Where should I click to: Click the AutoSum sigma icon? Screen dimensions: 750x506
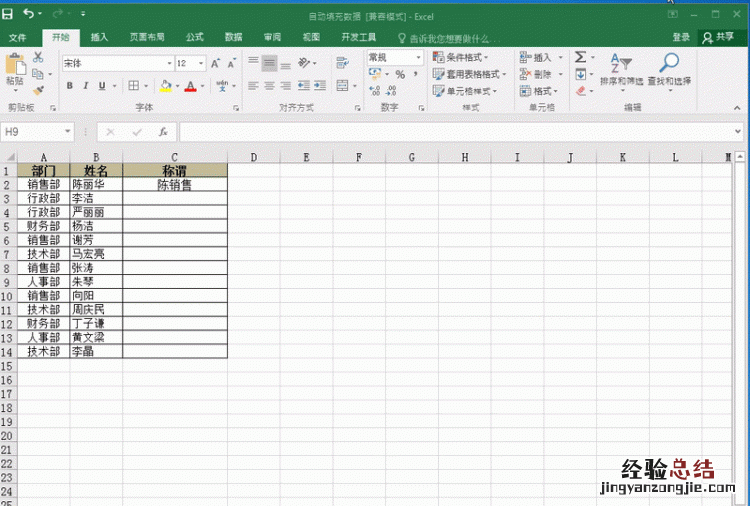(580, 58)
